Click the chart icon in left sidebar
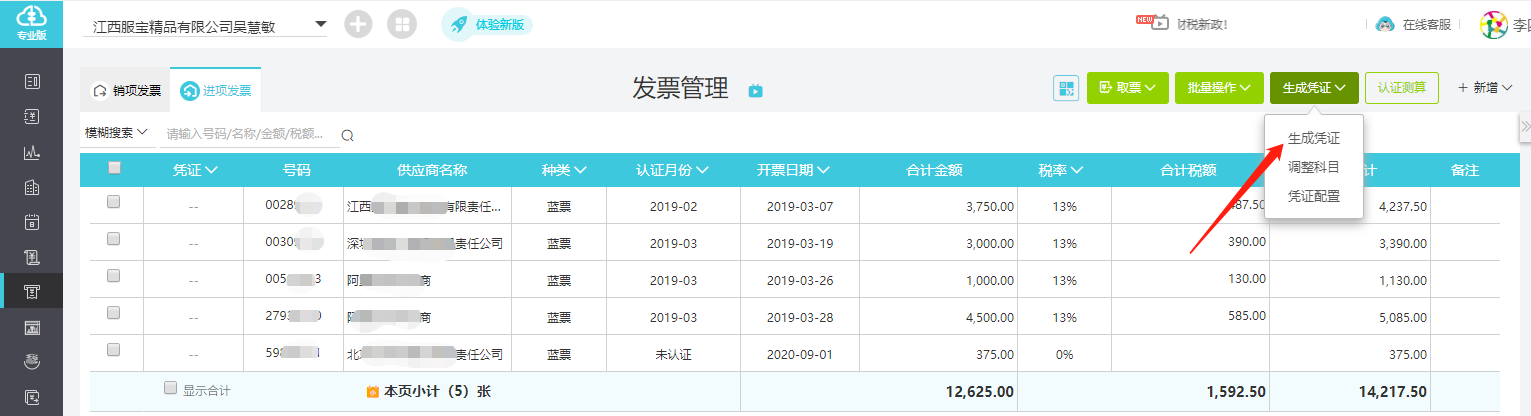Viewport: 1531px width, 416px height. point(31,153)
